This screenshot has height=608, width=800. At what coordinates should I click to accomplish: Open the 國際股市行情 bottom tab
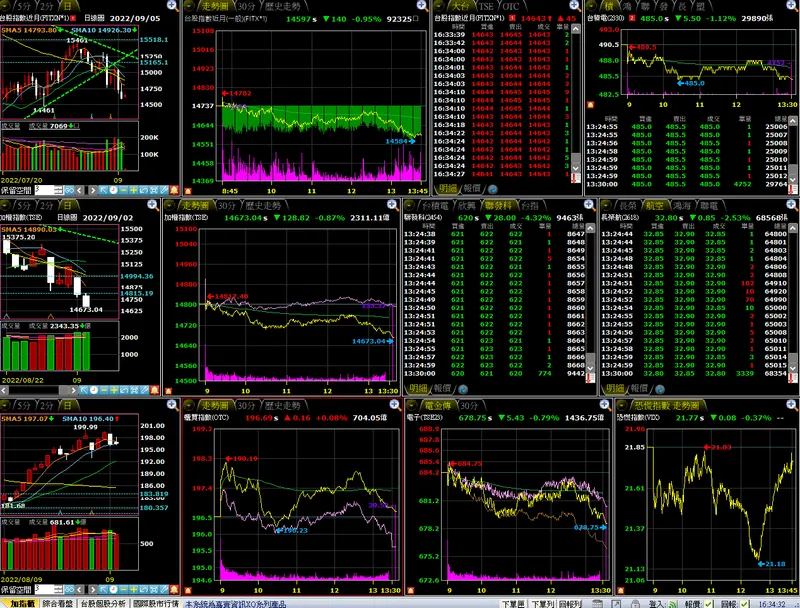click(x=156, y=603)
